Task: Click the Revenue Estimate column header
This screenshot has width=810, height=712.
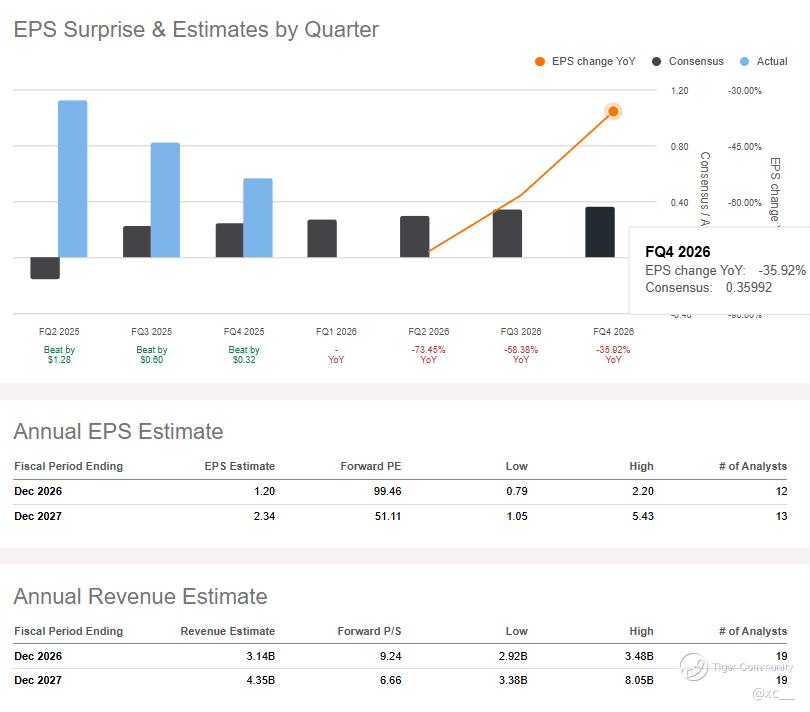Action: [x=227, y=631]
